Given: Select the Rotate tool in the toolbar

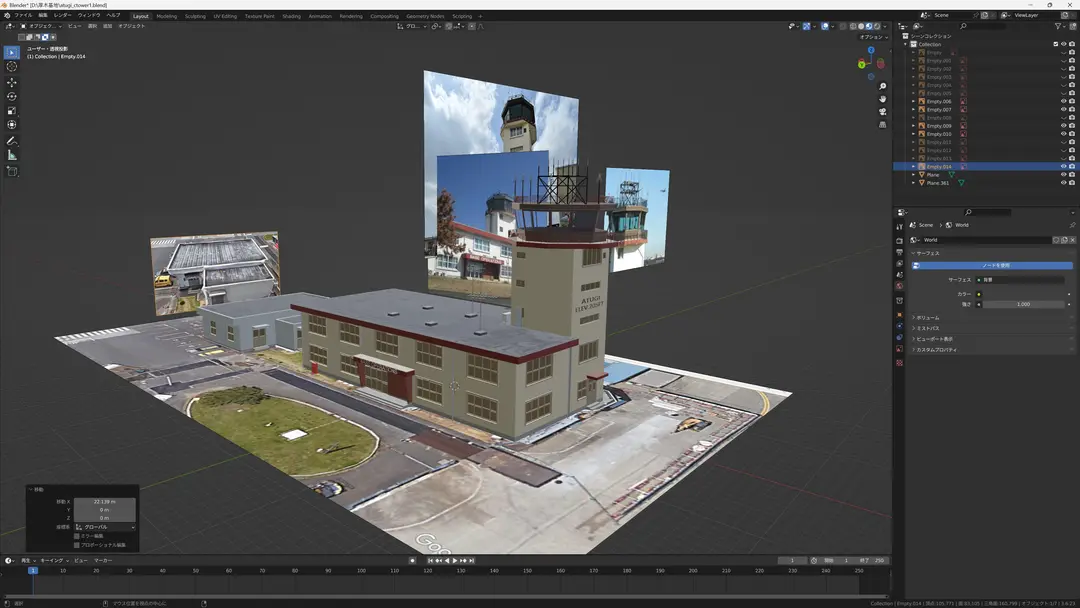Looking at the screenshot, I should pos(12,96).
